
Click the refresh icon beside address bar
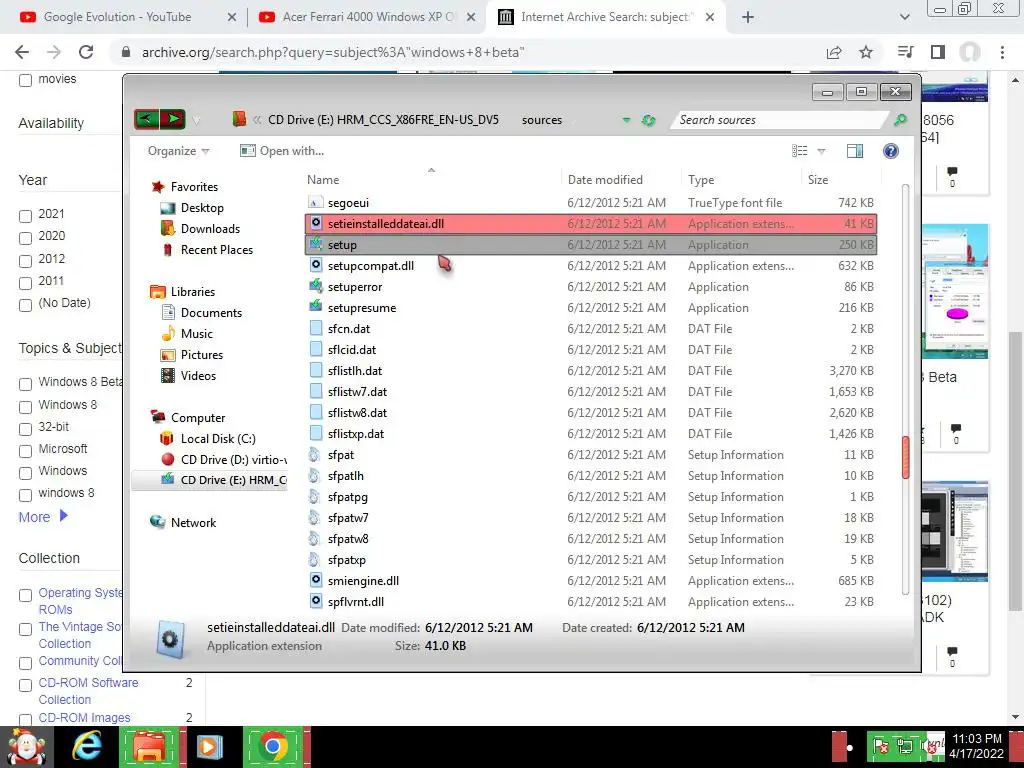[648, 120]
